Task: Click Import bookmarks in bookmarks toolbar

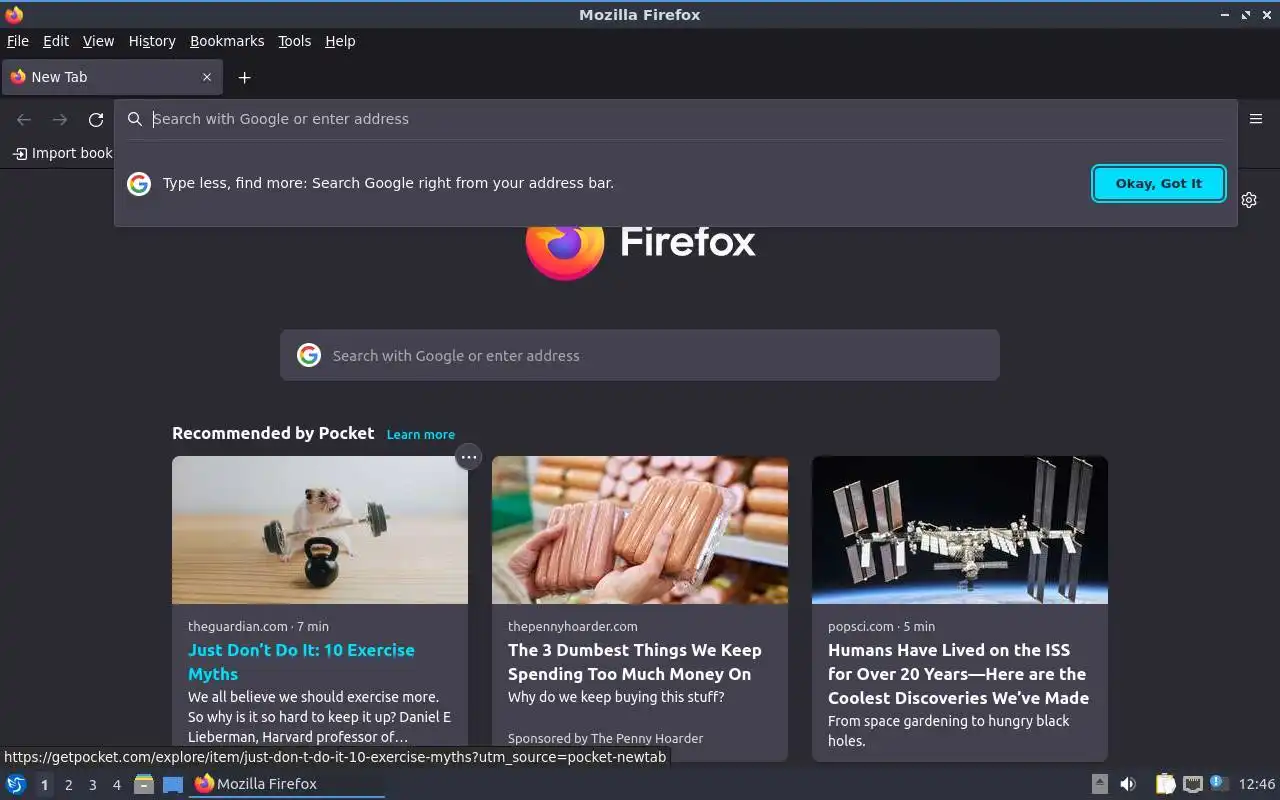Action: [x=62, y=153]
